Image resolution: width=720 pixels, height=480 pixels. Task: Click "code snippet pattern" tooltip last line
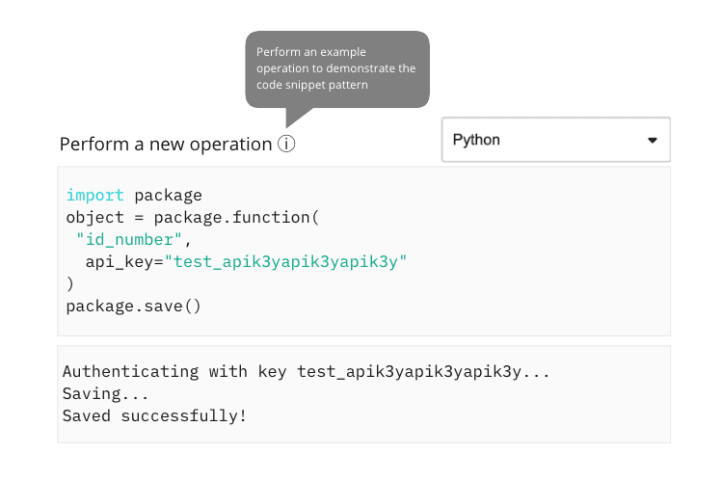pyautogui.click(x=312, y=85)
